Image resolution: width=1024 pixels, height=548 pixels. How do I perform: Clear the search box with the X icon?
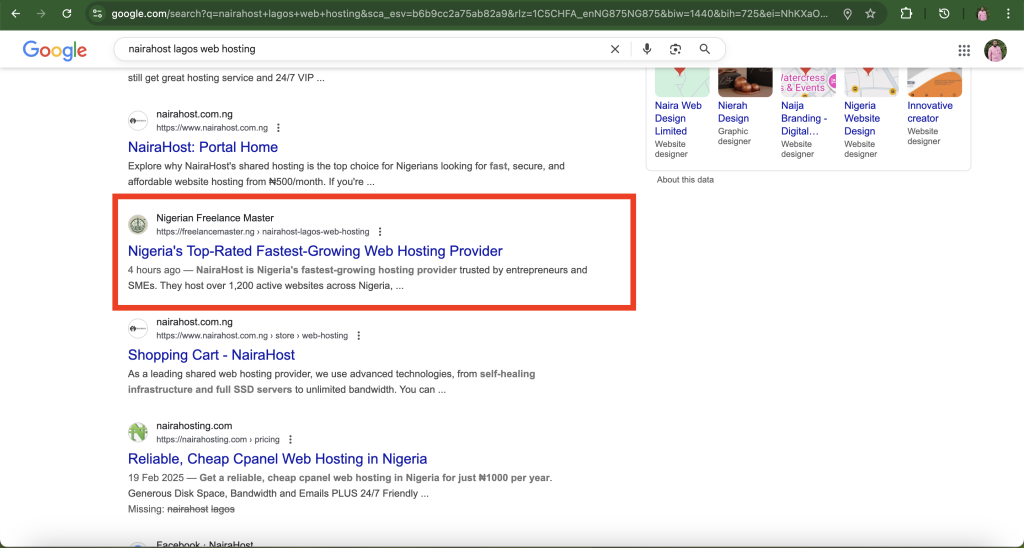click(x=615, y=49)
